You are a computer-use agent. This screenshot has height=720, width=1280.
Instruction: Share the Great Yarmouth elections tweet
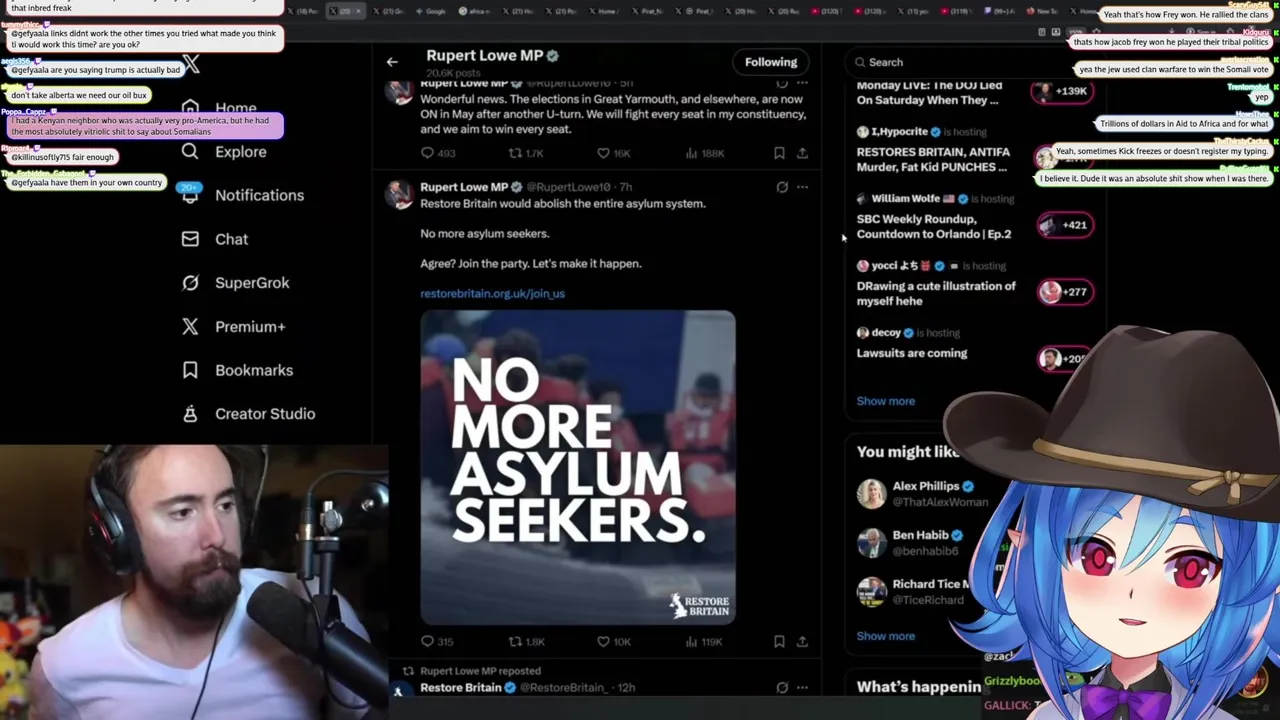(x=802, y=153)
